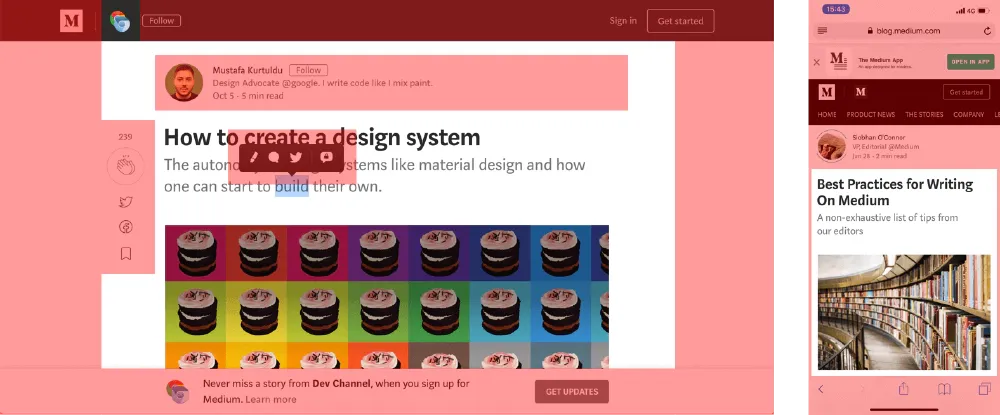Click the highlight pen icon in popup
1000x415 pixels.
point(254,157)
